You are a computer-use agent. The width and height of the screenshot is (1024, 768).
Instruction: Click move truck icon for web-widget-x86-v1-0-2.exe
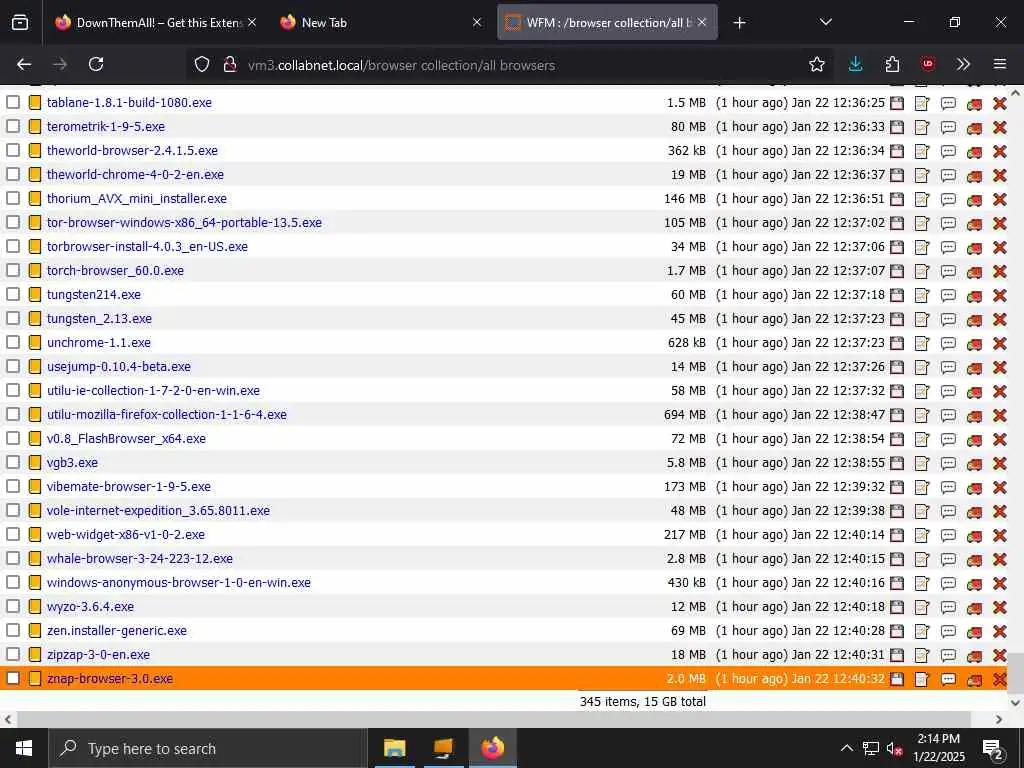[974, 536]
